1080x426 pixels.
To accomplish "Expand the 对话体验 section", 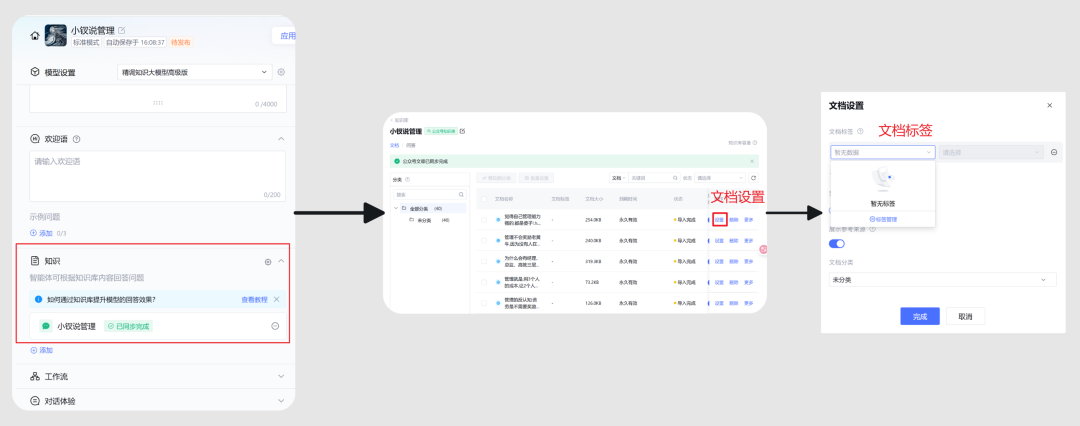I will [x=281, y=400].
